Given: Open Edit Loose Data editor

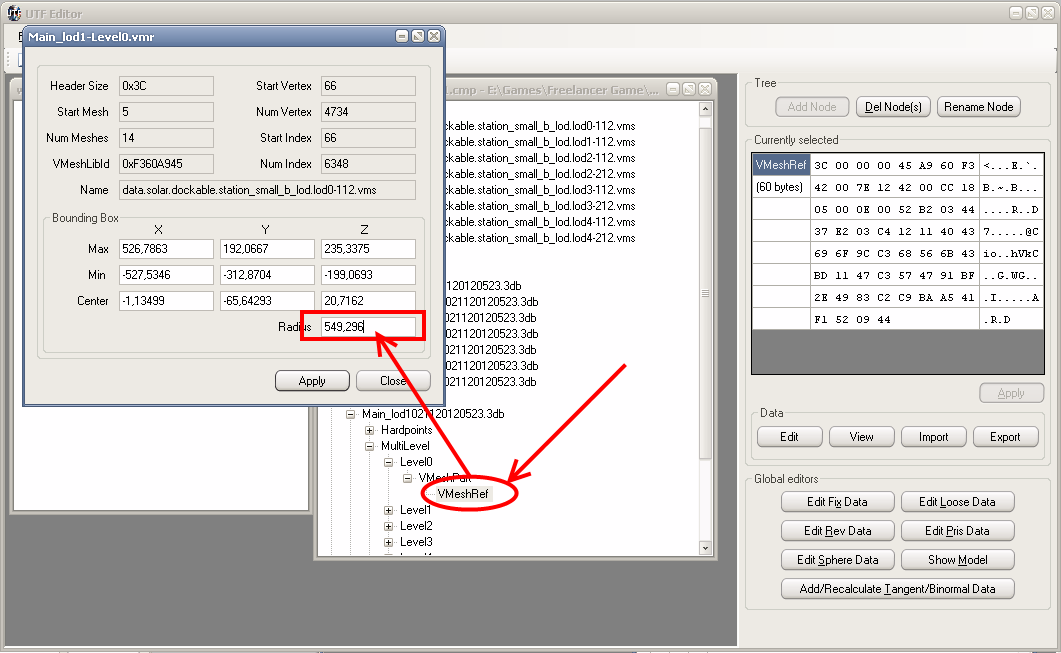Looking at the screenshot, I should (x=957, y=502).
